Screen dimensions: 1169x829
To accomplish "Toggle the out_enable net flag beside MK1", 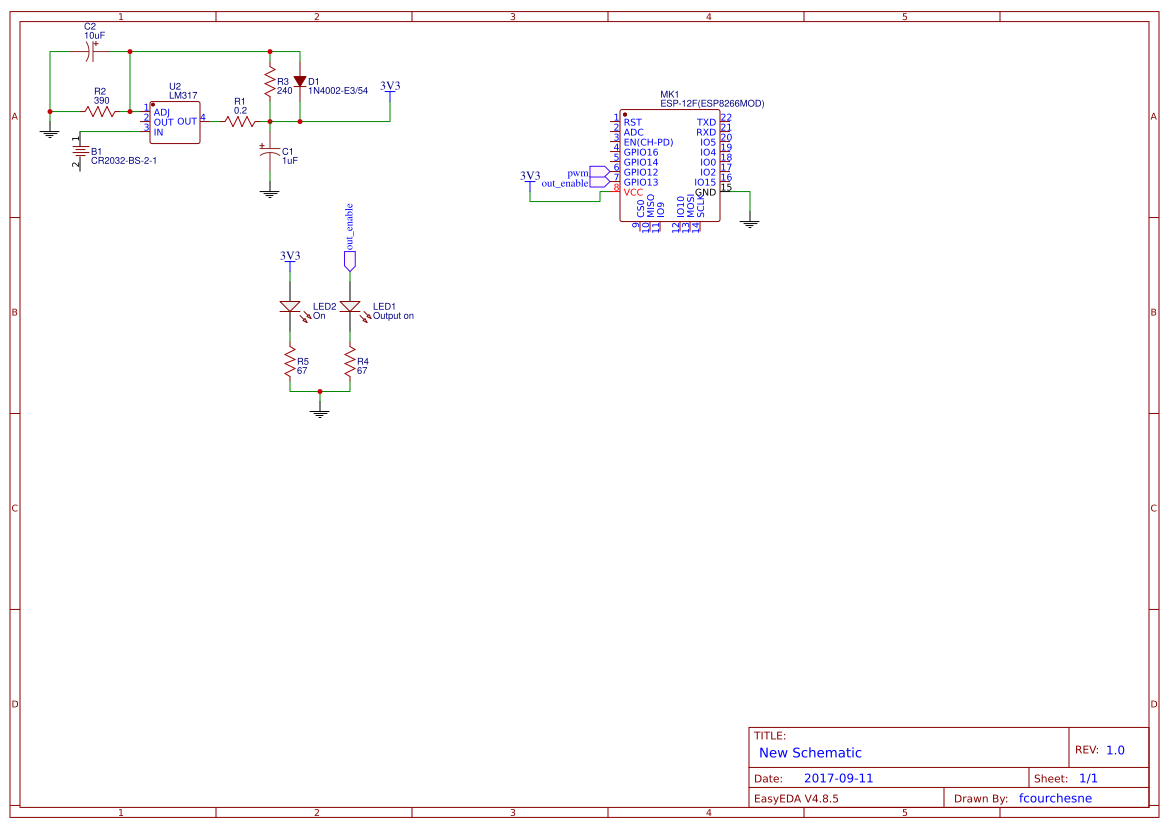I will pos(598,181).
